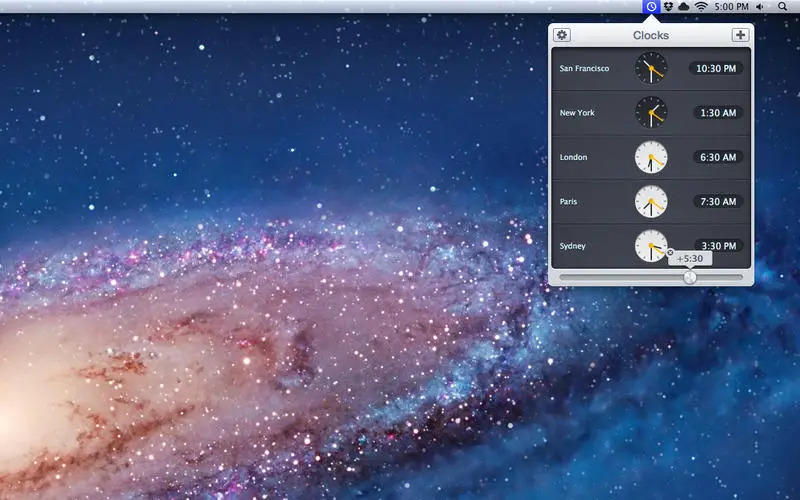The width and height of the screenshot is (800, 500).
Task: Select the San Francisco city label
Action: (x=584, y=68)
